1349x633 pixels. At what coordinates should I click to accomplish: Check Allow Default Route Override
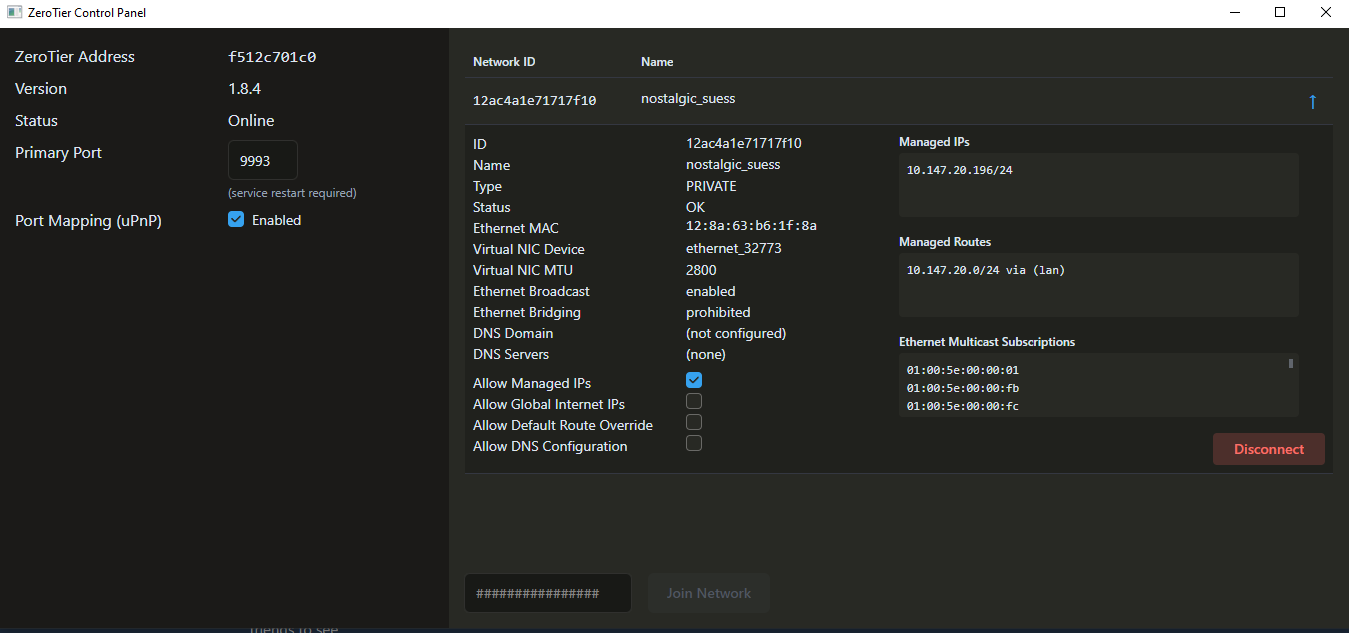tap(694, 422)
